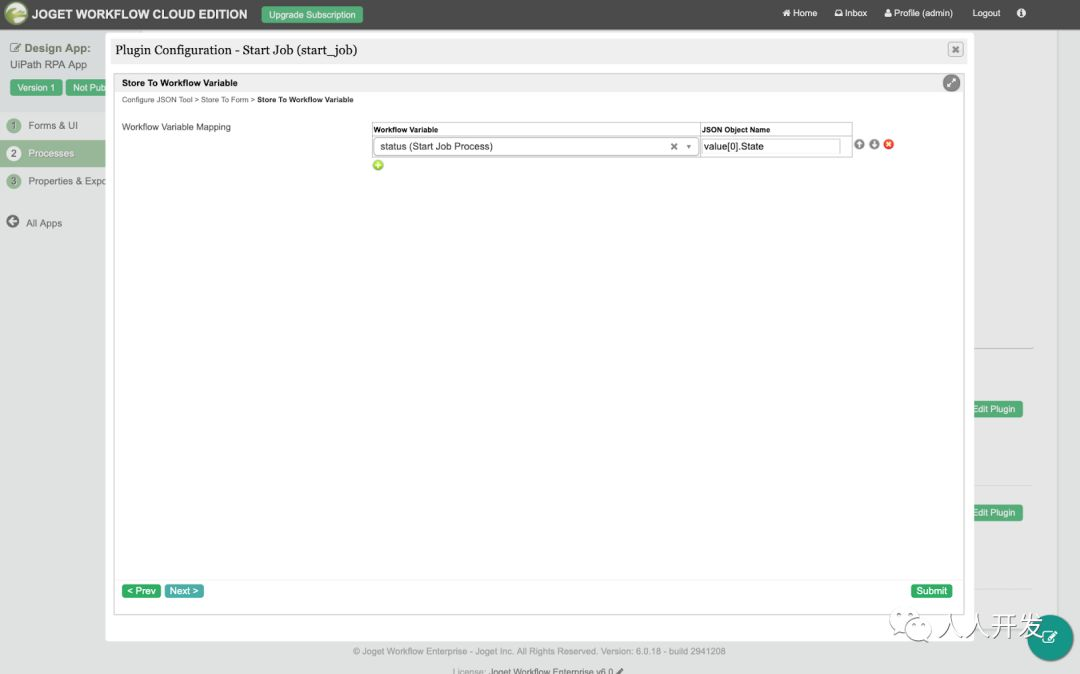Add a new mapping row with green plus

click(378, 165)
